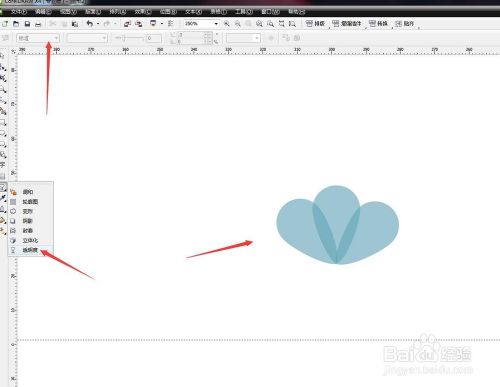Expand the undo history dropdown arrow

coord(98,24)
